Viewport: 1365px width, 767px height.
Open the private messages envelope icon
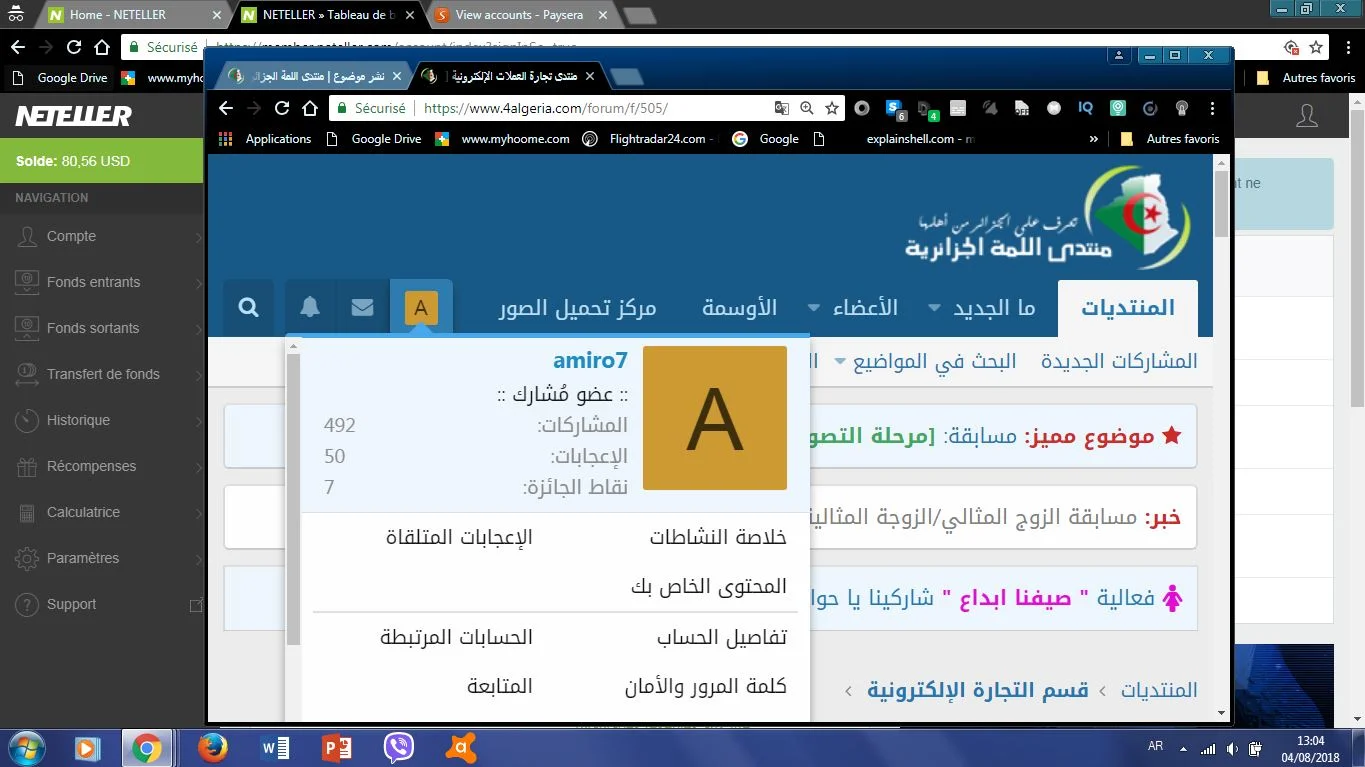coord(363,308)
